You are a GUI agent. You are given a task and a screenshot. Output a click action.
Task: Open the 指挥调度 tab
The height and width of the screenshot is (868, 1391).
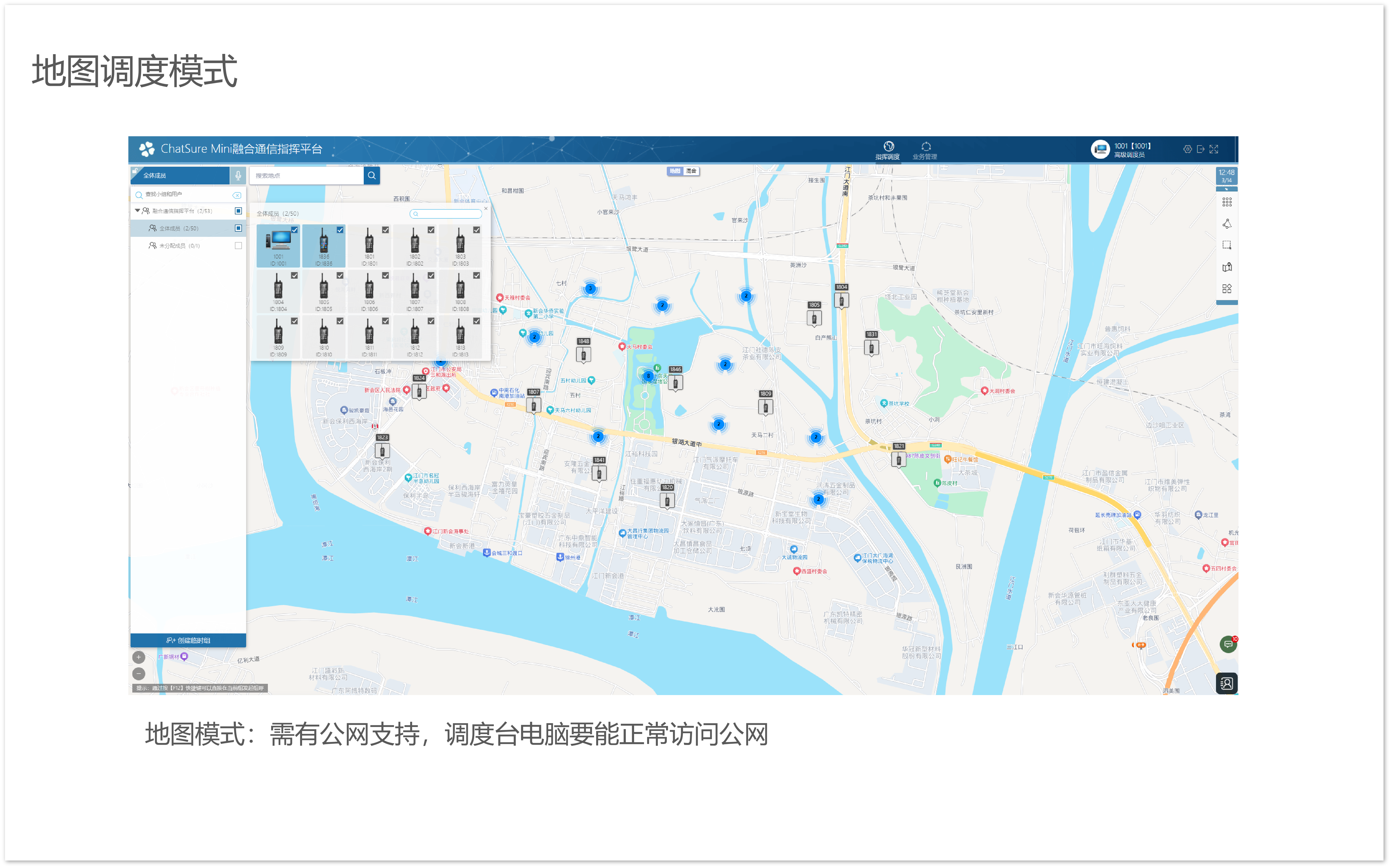pyautogui.click(x=887, y=150)
